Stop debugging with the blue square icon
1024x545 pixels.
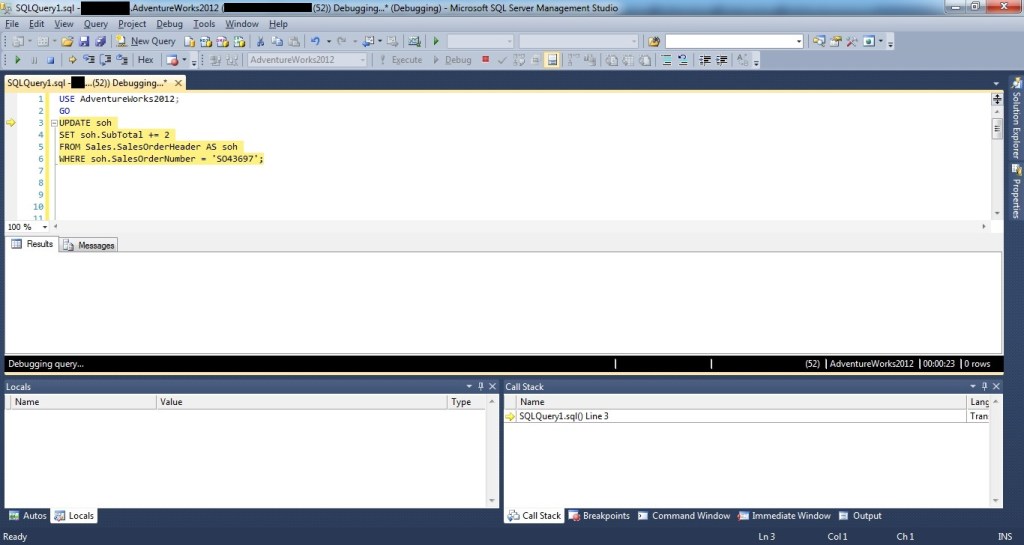[50, 60]
